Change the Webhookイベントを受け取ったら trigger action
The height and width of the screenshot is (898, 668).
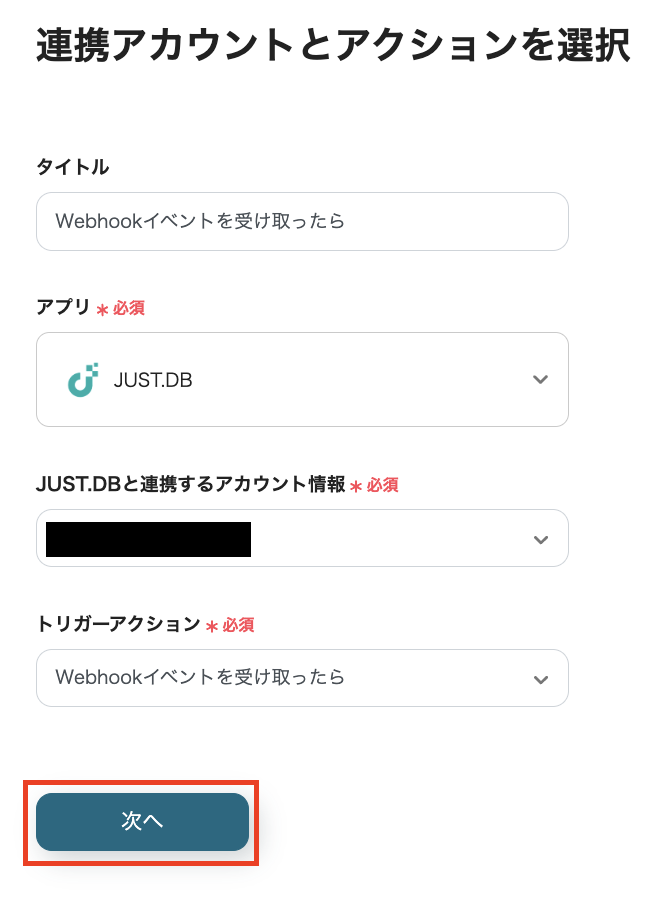[x=300, y=678]
